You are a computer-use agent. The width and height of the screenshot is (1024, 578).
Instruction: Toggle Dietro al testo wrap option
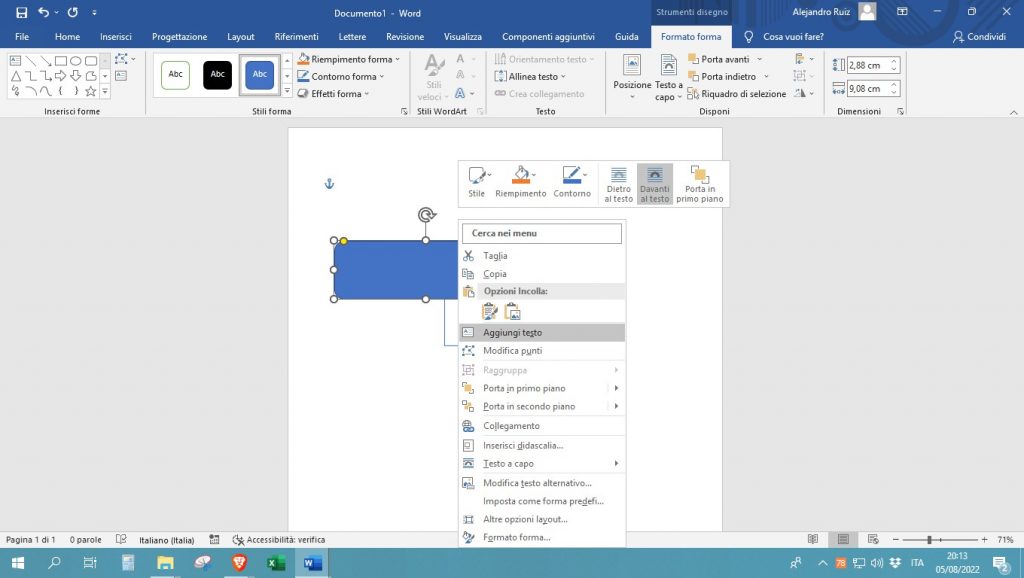[618, 184]
